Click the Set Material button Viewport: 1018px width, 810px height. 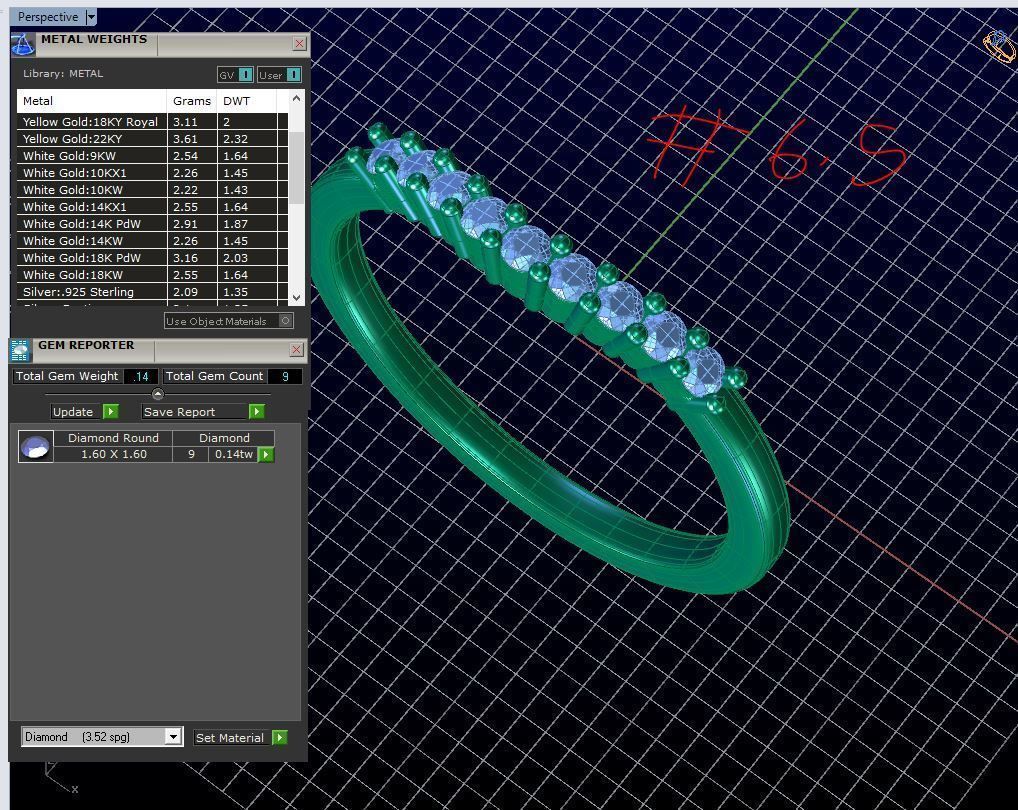[232, 737]
